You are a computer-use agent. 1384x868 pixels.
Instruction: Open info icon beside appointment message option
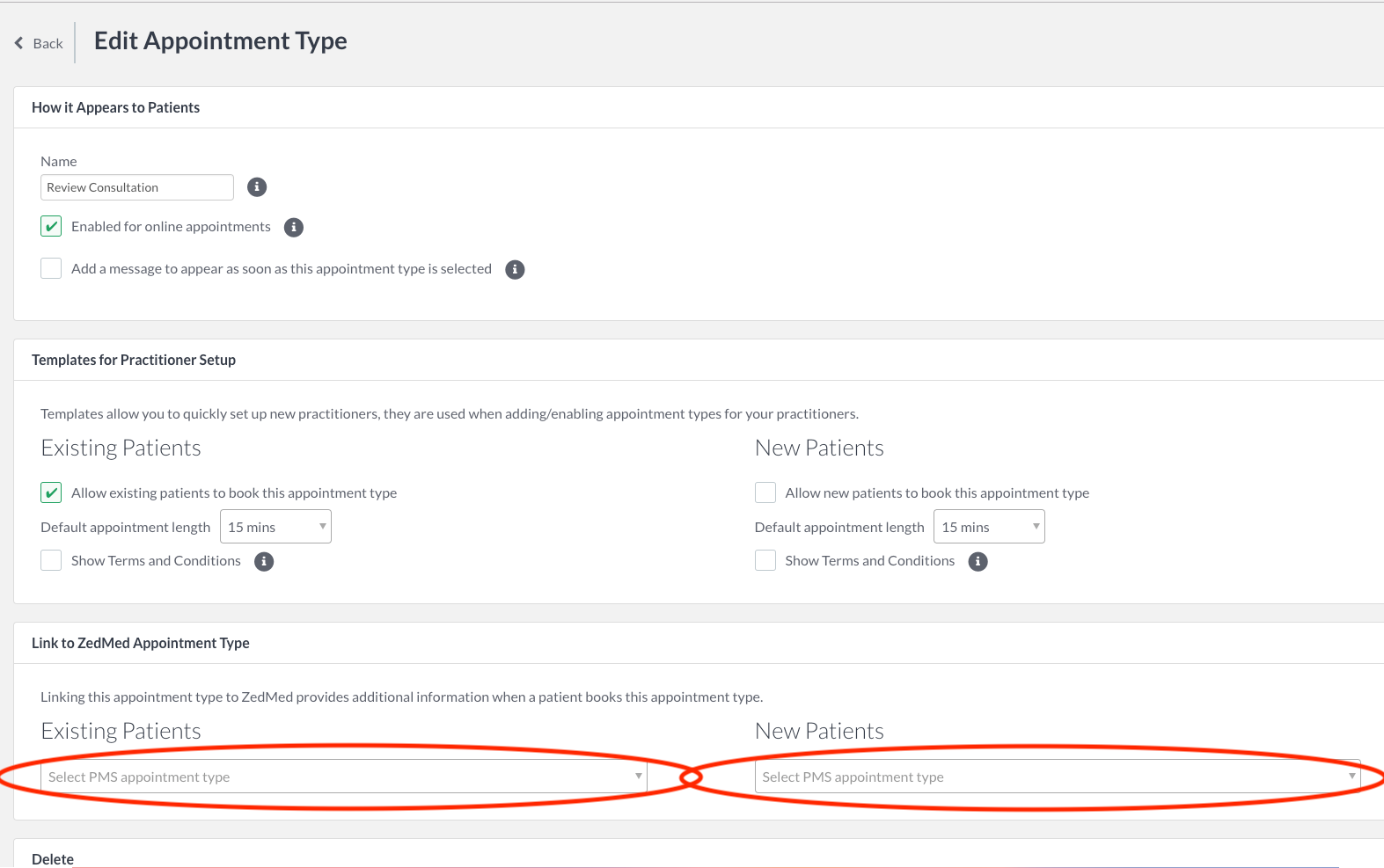[x=516, y=270]
